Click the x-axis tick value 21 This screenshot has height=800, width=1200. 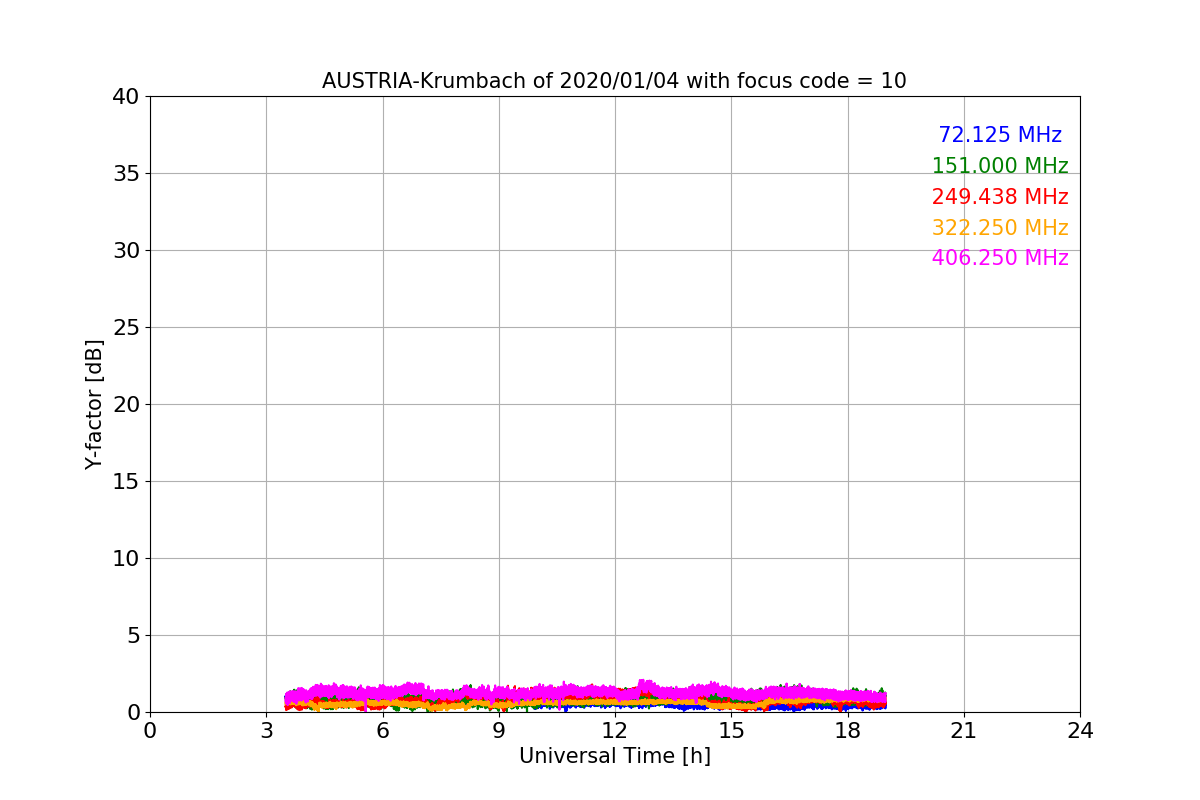click(964, 731)
